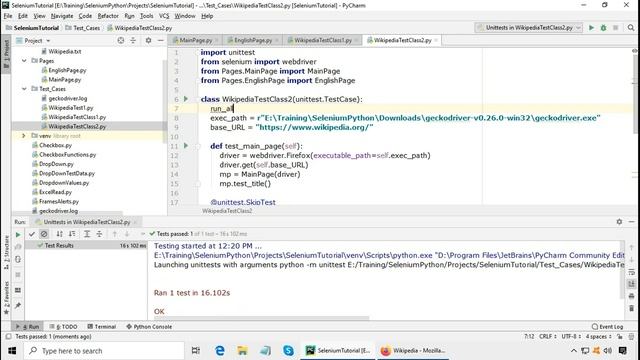640x360 pixels.
Task: Sort test results alphabetically
Action: click(60, 234)
